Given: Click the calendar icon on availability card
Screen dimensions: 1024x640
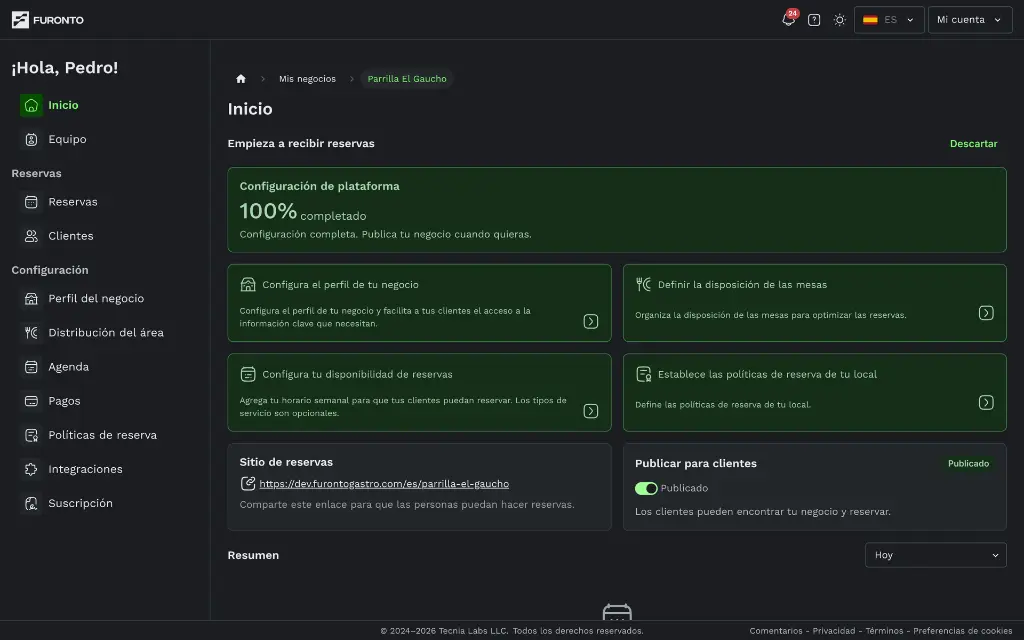Looking at the screenshot, I should coord(248,374).
